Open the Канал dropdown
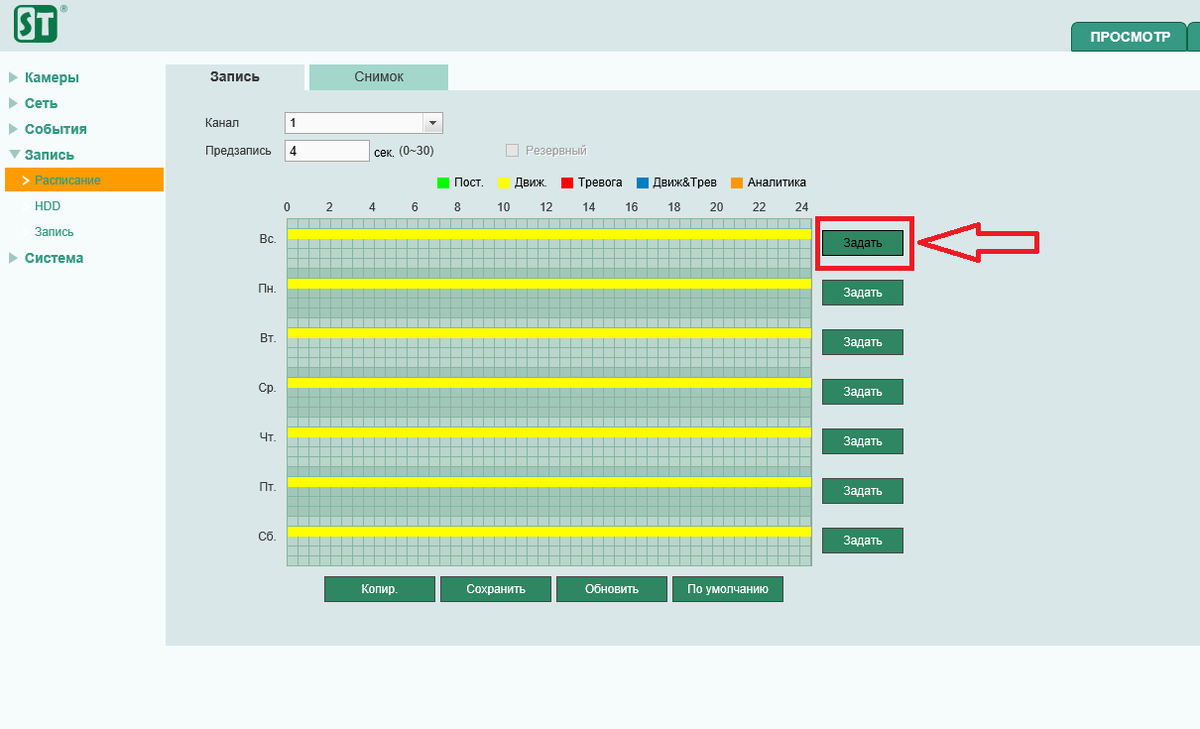 pyautogui.click(x=363, y=122)
